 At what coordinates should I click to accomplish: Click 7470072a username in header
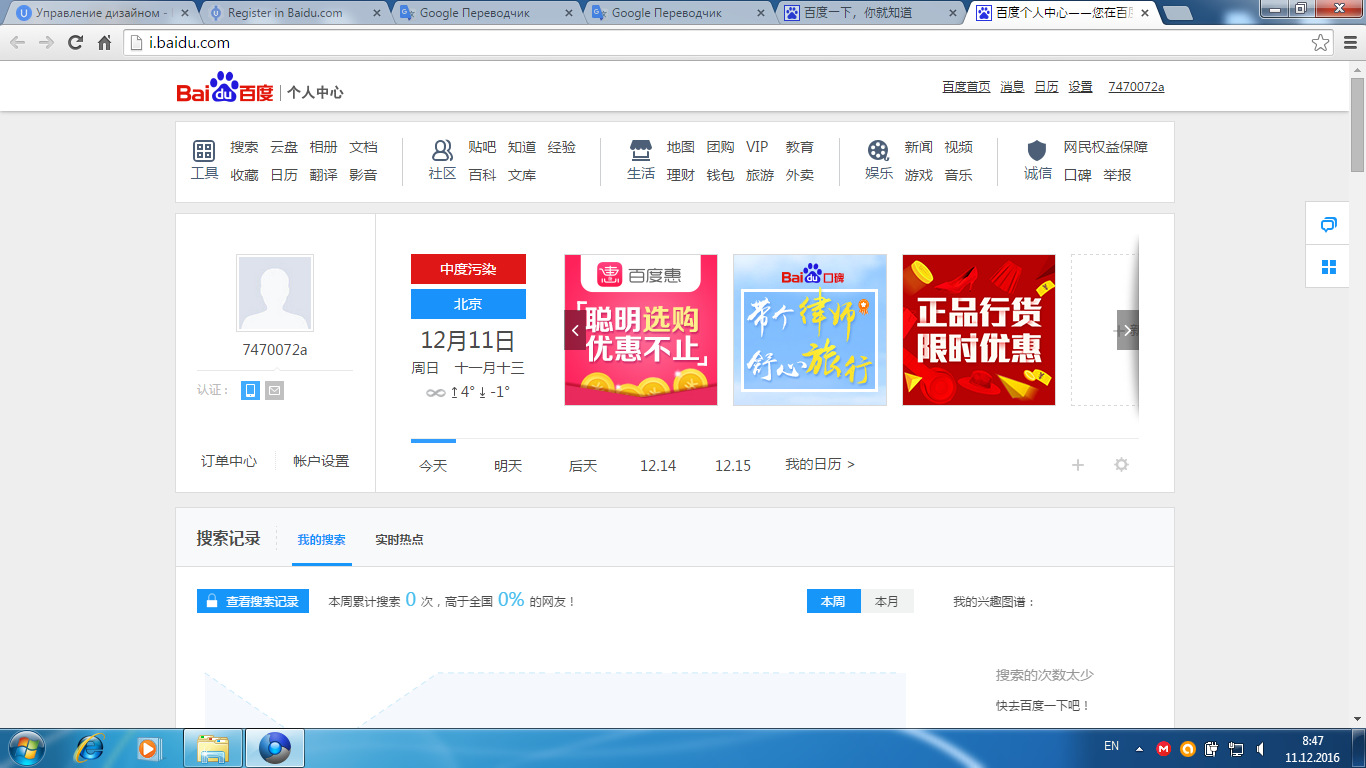click(1136, 87)
